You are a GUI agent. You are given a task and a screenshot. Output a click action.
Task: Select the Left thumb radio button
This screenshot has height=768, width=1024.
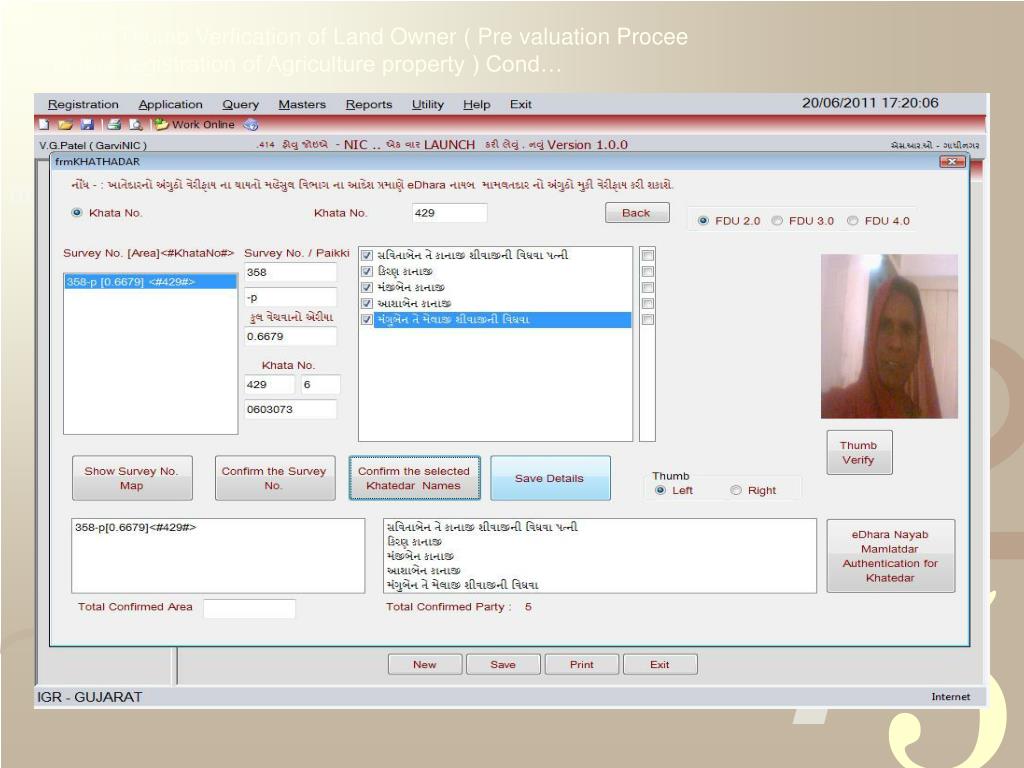point(660,490)
